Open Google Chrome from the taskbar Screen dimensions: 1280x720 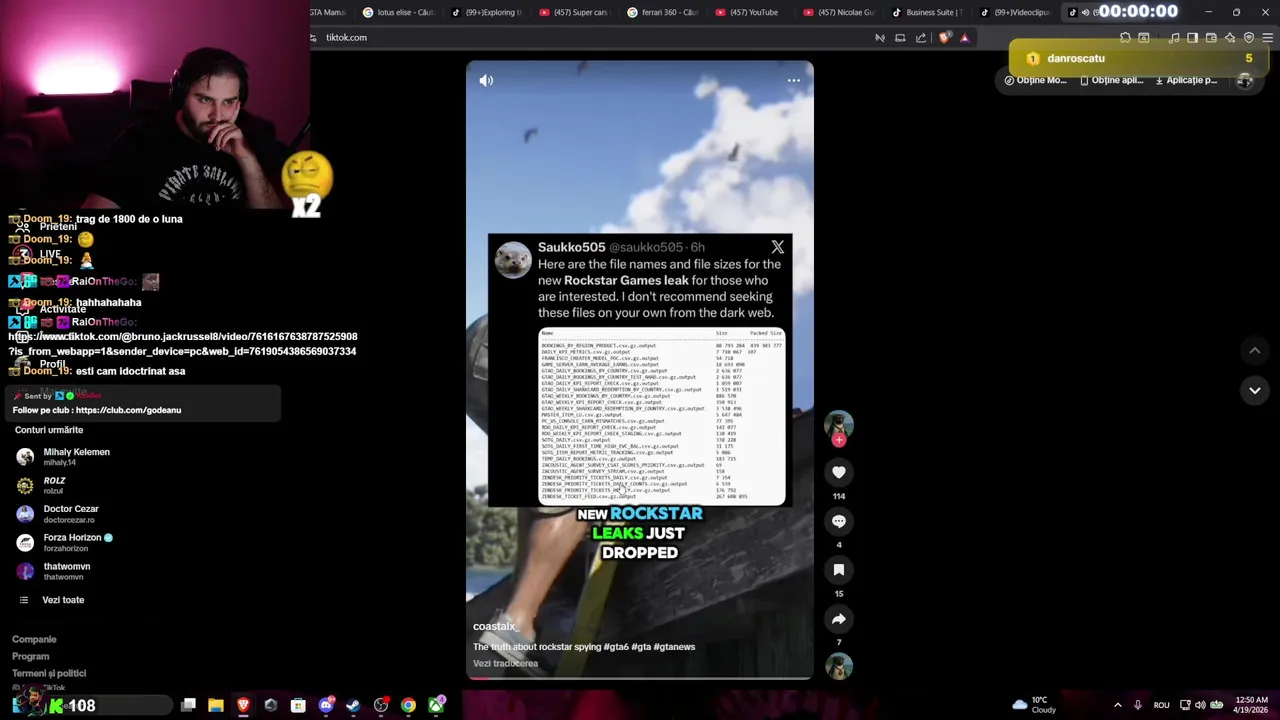tap(408, 705)
